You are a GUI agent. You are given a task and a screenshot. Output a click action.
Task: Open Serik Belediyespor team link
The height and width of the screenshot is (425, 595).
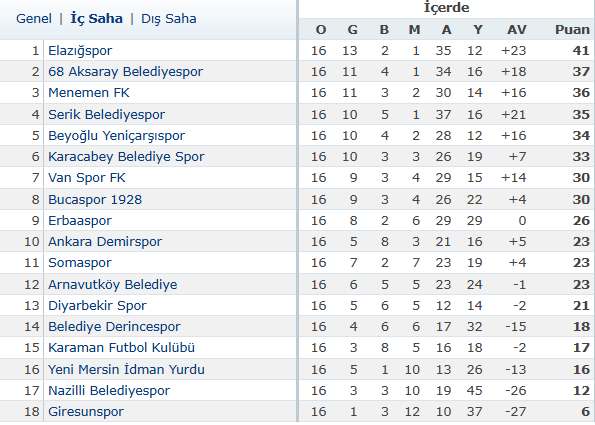coord(107,114)
